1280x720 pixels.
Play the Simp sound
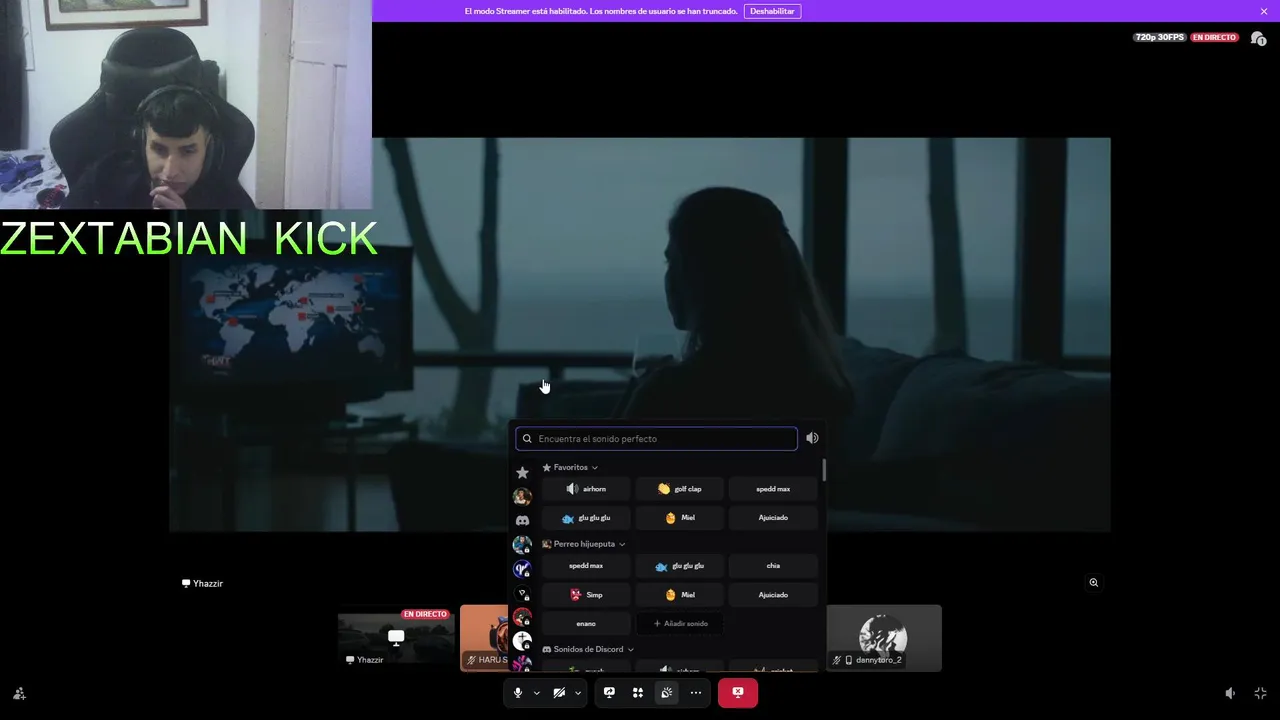586,595
